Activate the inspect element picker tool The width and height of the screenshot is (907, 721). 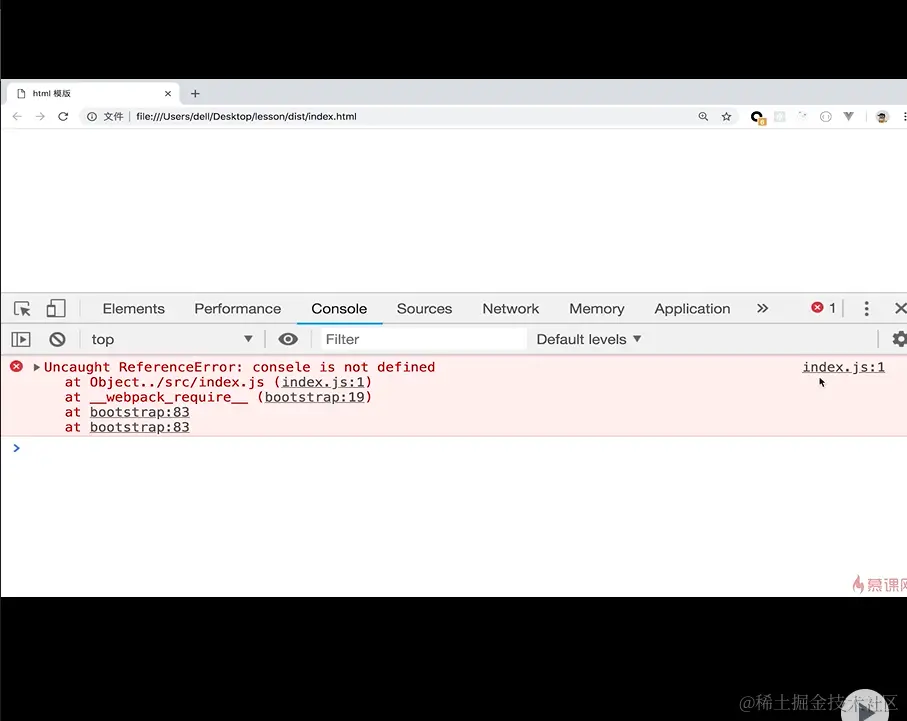[22, 308]
